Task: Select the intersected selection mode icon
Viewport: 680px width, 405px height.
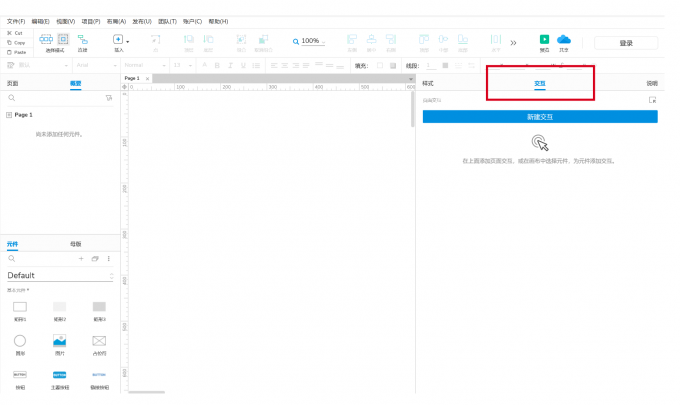Action: [x=46, y=39]
